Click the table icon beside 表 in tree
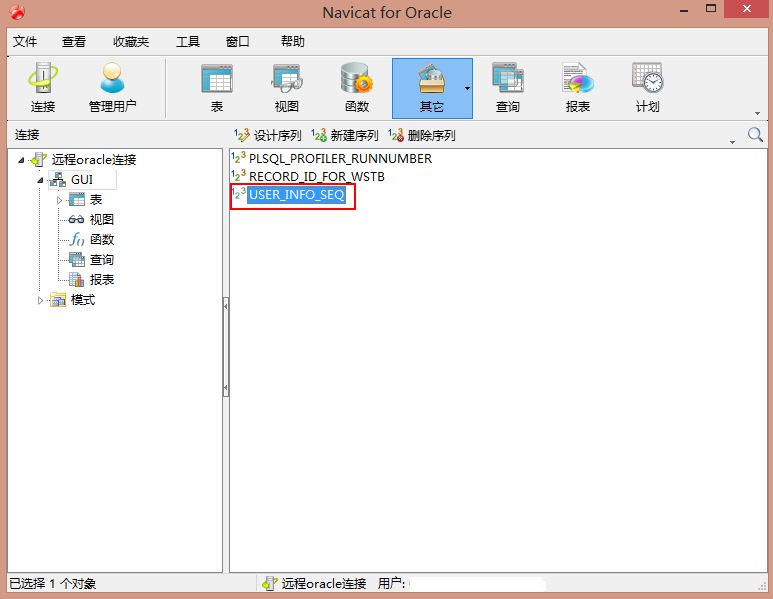The height and width of the screenshot is (599, 773). (x=76, y=200)
